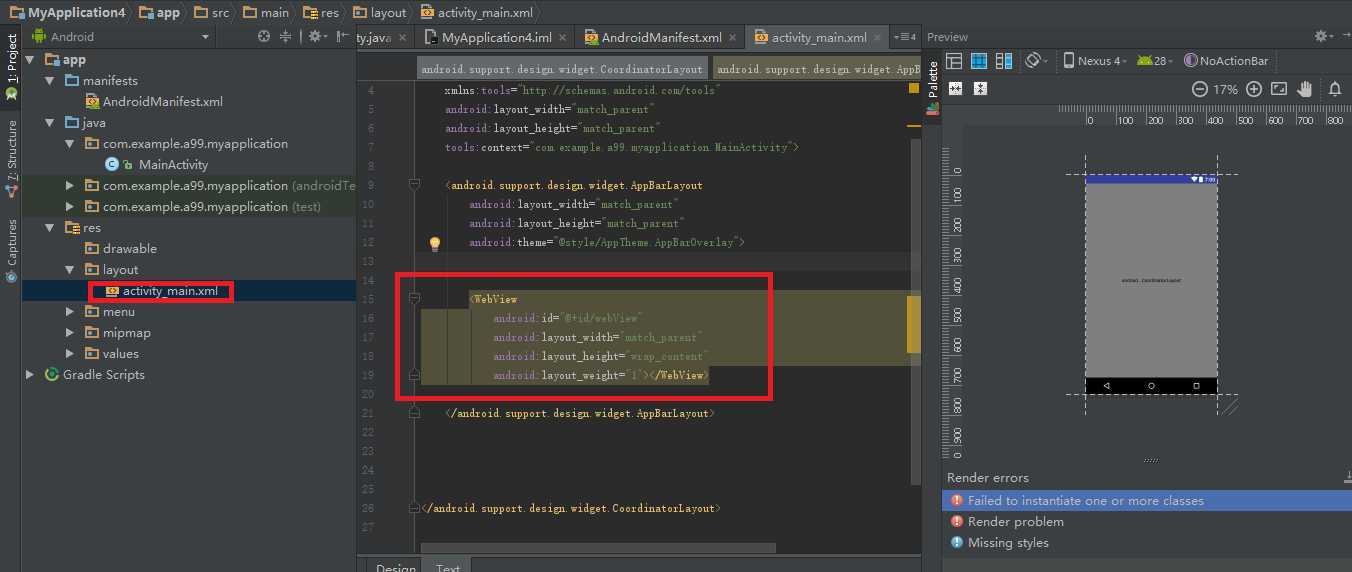Switch preview to Blueprint view icon
Screen dimensions: 1352x572
point(979,61)
